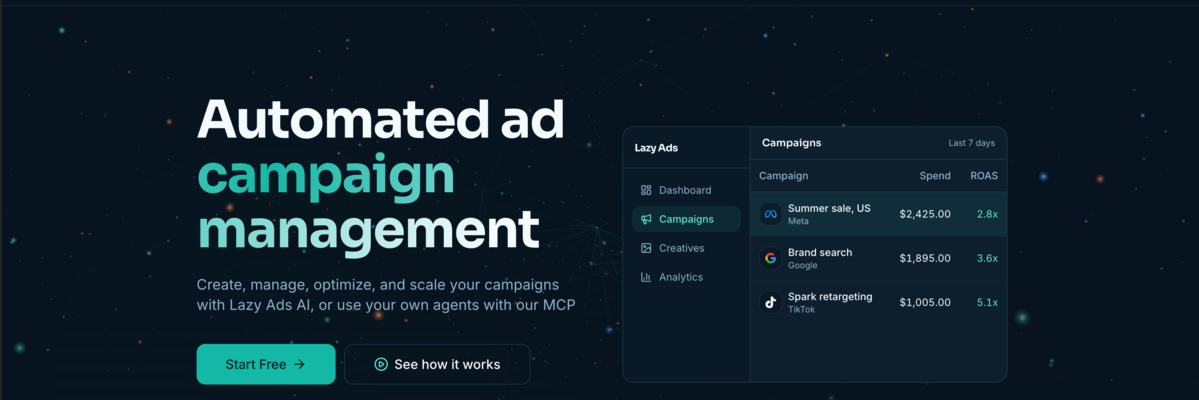Click the Start Free button
The width and height of the screenshot is (1199, 400).
pos(265,364)
